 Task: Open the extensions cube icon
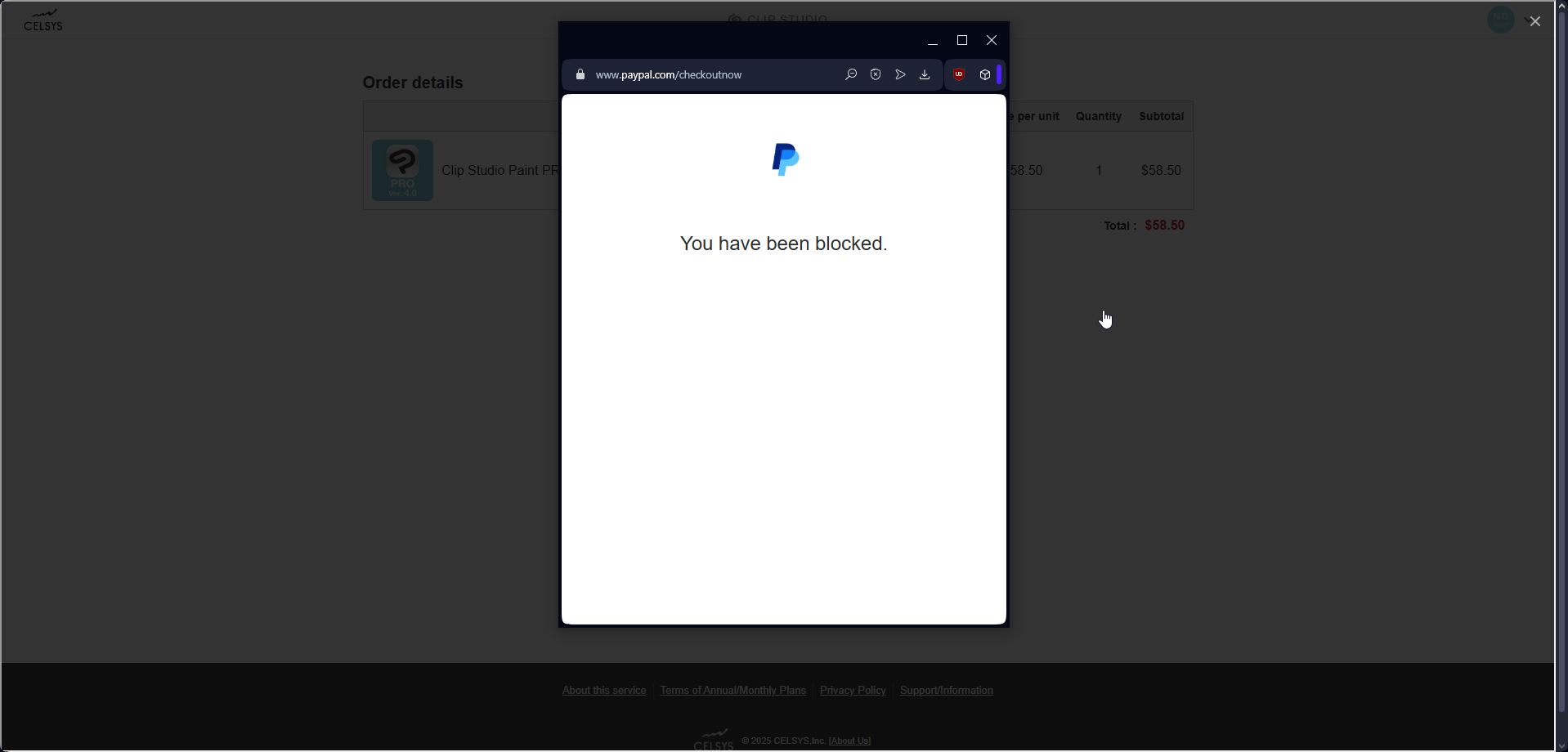pos(985,74)
